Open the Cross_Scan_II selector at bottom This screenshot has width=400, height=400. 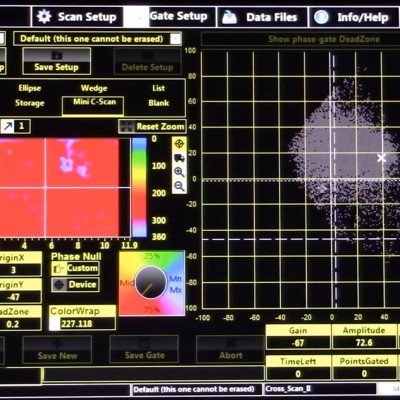[321, 389]
